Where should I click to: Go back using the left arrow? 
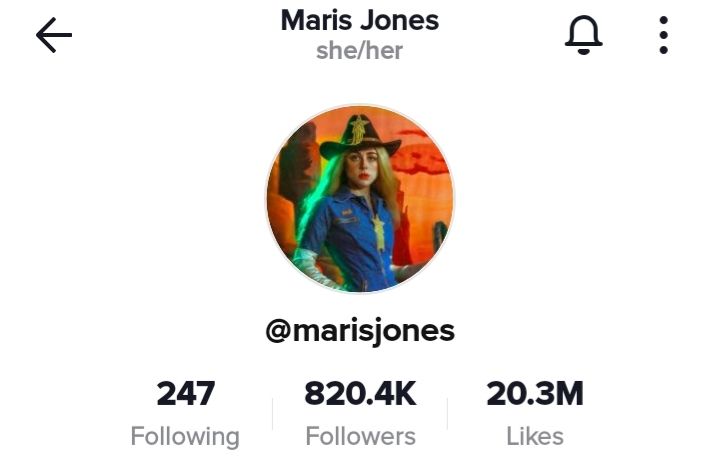pos(54,35)
